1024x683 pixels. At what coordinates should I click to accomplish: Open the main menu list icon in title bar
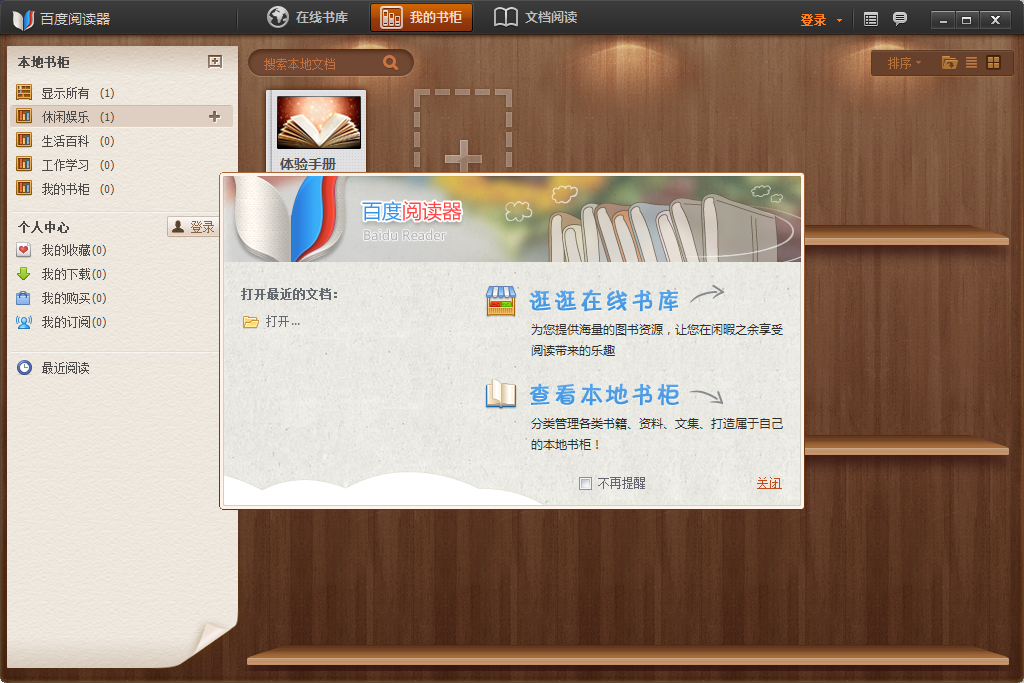[x=871, y=20]
